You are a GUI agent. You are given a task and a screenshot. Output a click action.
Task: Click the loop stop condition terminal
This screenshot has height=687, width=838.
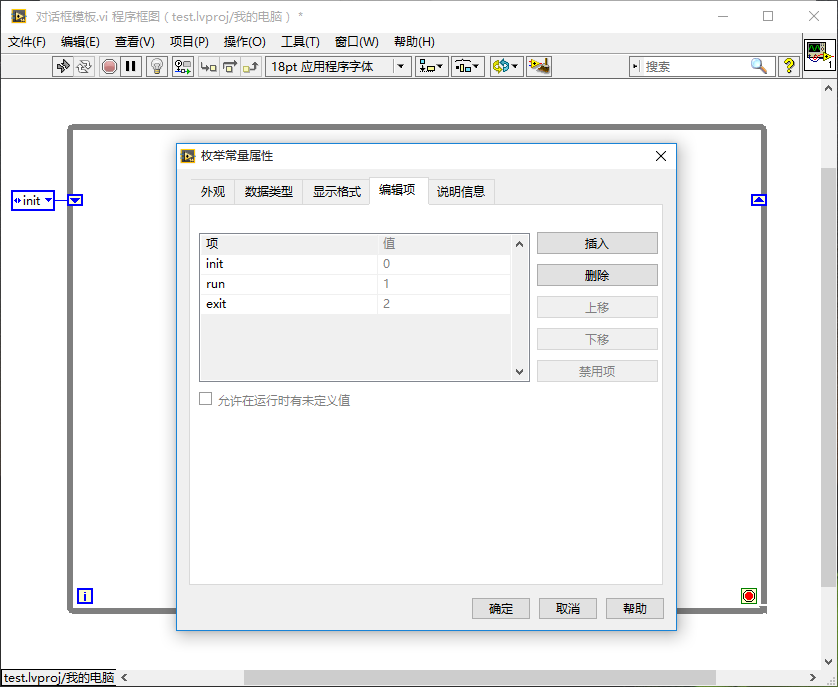coord(749,596)
